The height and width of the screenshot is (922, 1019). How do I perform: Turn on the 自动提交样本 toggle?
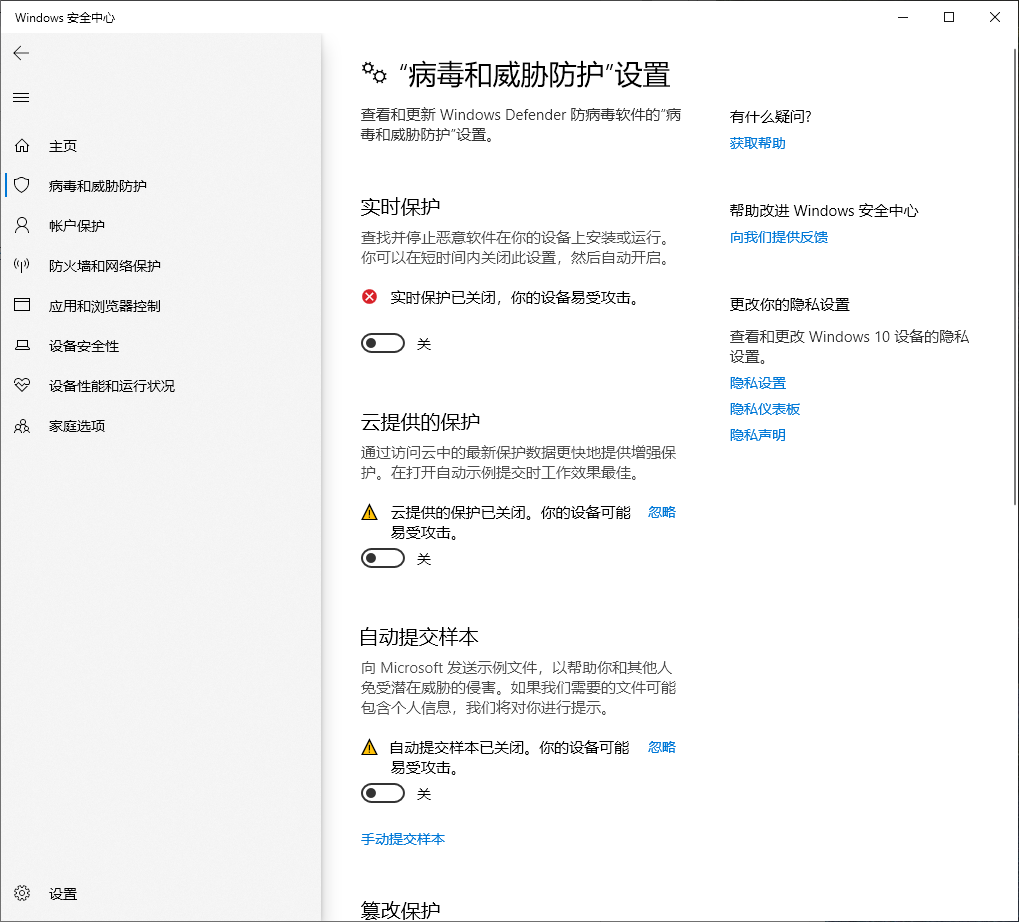click(383, 793)
